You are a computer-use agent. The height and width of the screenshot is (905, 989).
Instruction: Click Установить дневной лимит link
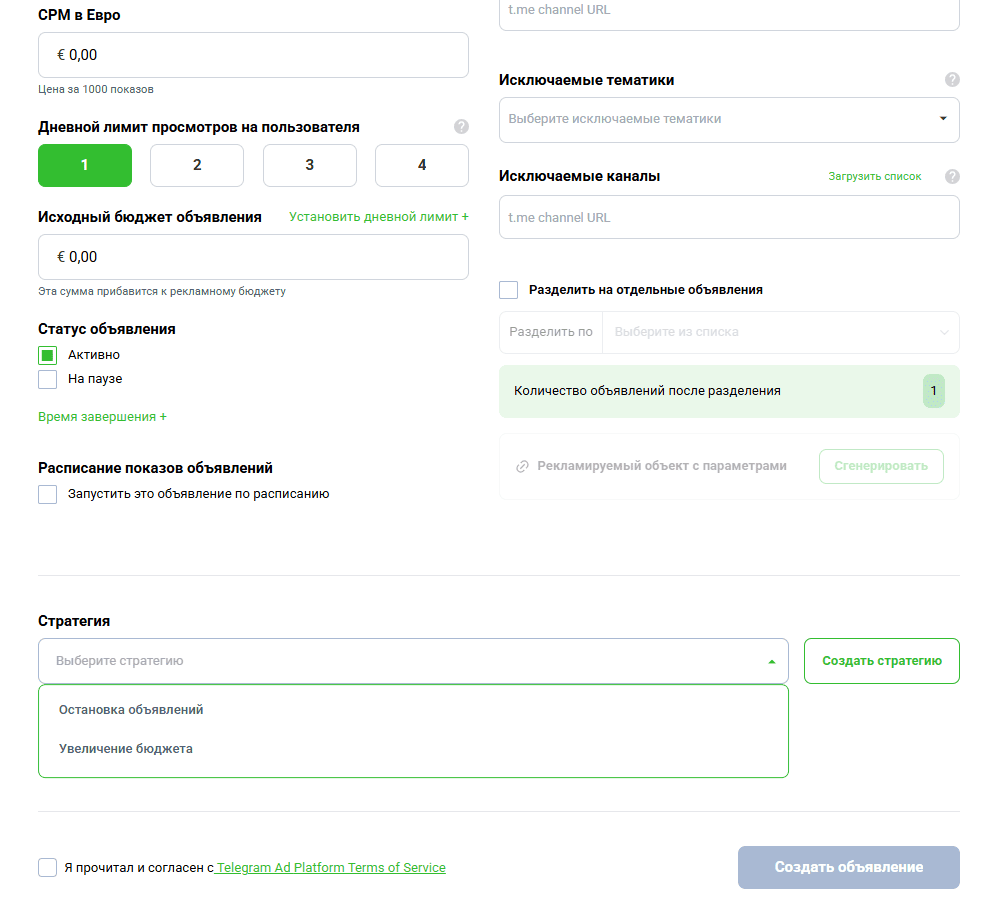[x=379, y=216]
